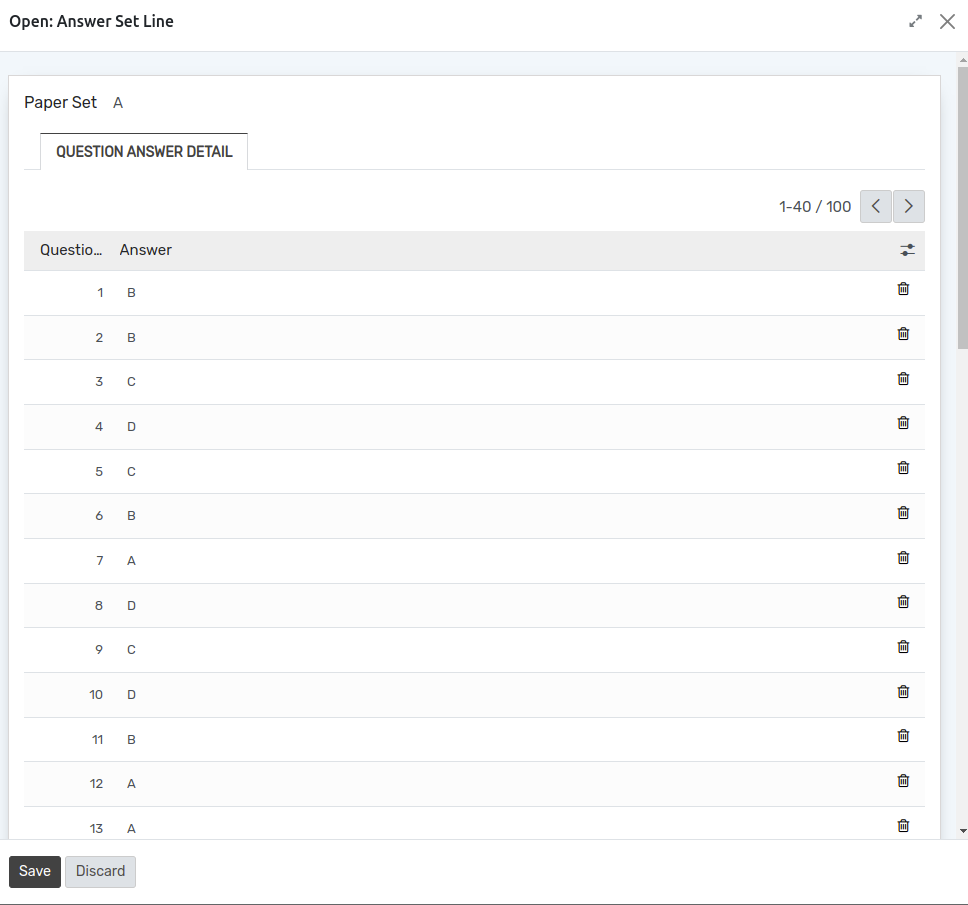Select answer B of question 6
Image resolution: width=968 pixels, height=905 pixels.
click(x=131, y=516)
